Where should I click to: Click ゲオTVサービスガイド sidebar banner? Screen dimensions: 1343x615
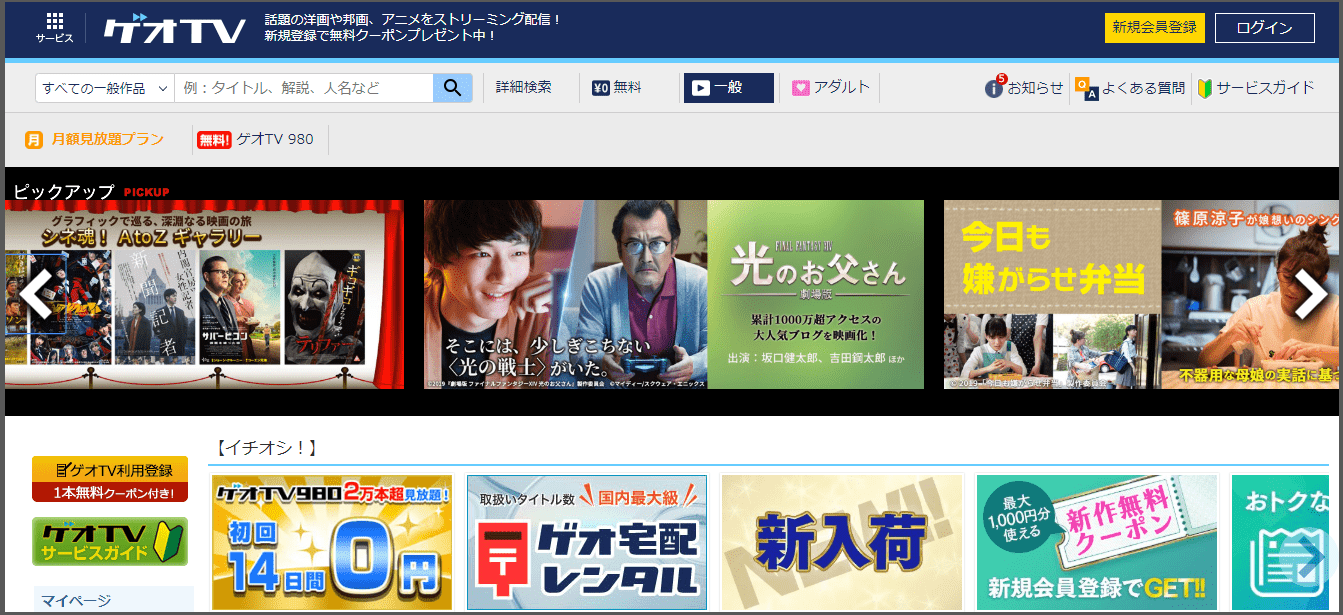tap(110, 541)
